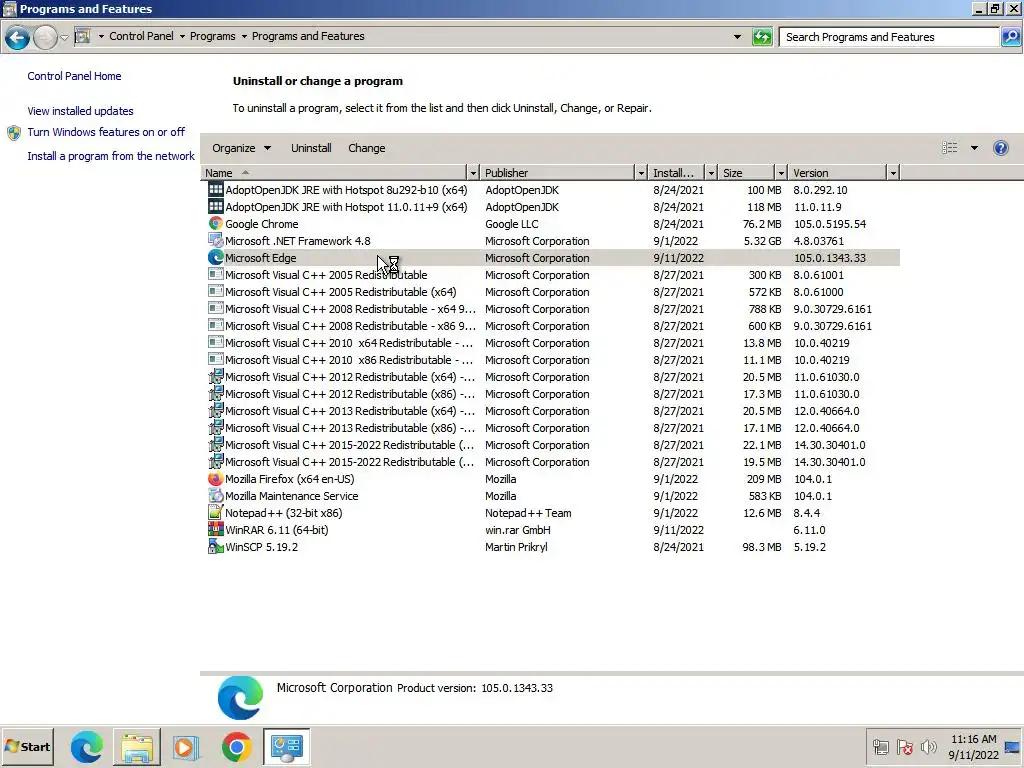
Task: Click the Show desktop tray button
Action: [x=1013, y=746]
